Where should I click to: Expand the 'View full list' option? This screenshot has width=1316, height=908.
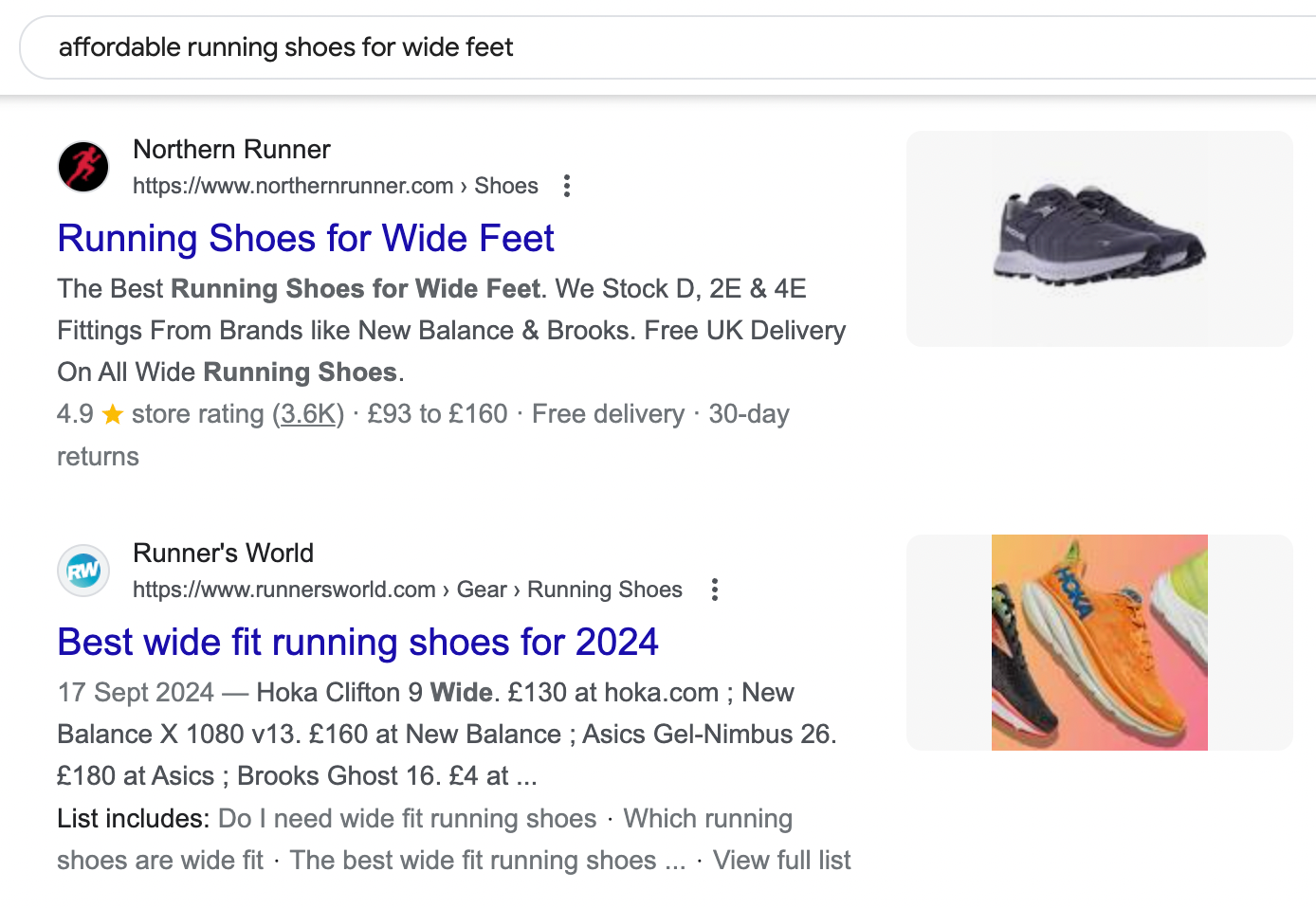tap(781, 860)
